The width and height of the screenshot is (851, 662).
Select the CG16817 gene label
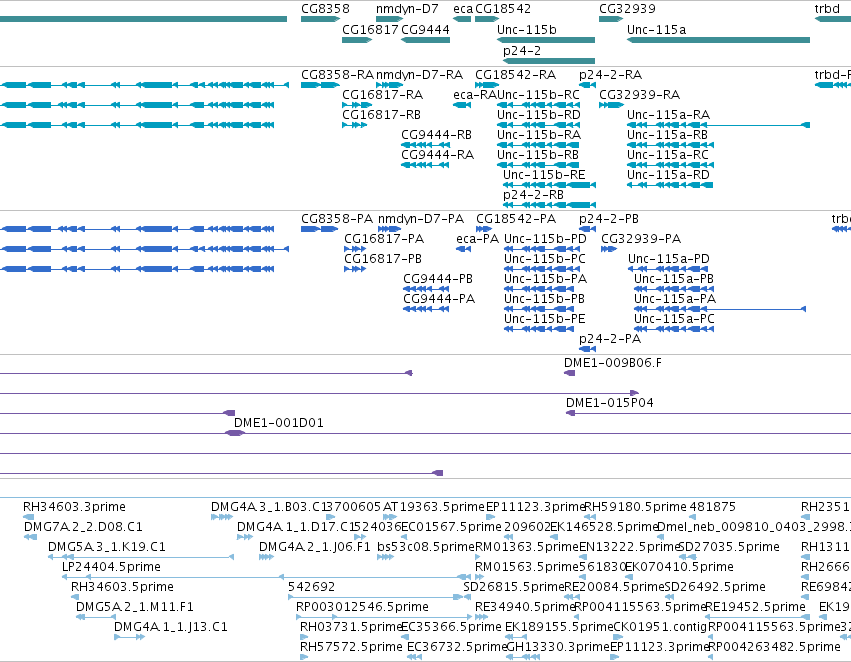(371, 29)
